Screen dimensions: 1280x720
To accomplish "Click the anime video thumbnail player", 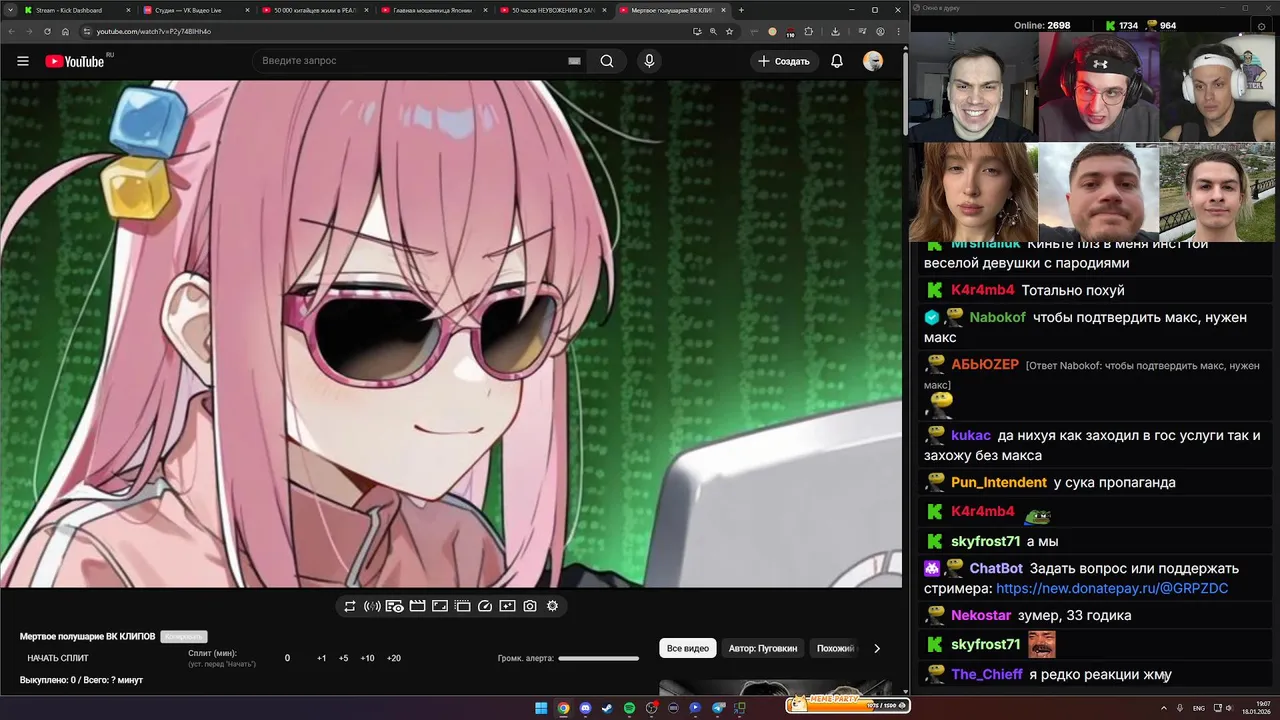I will 450,334.
